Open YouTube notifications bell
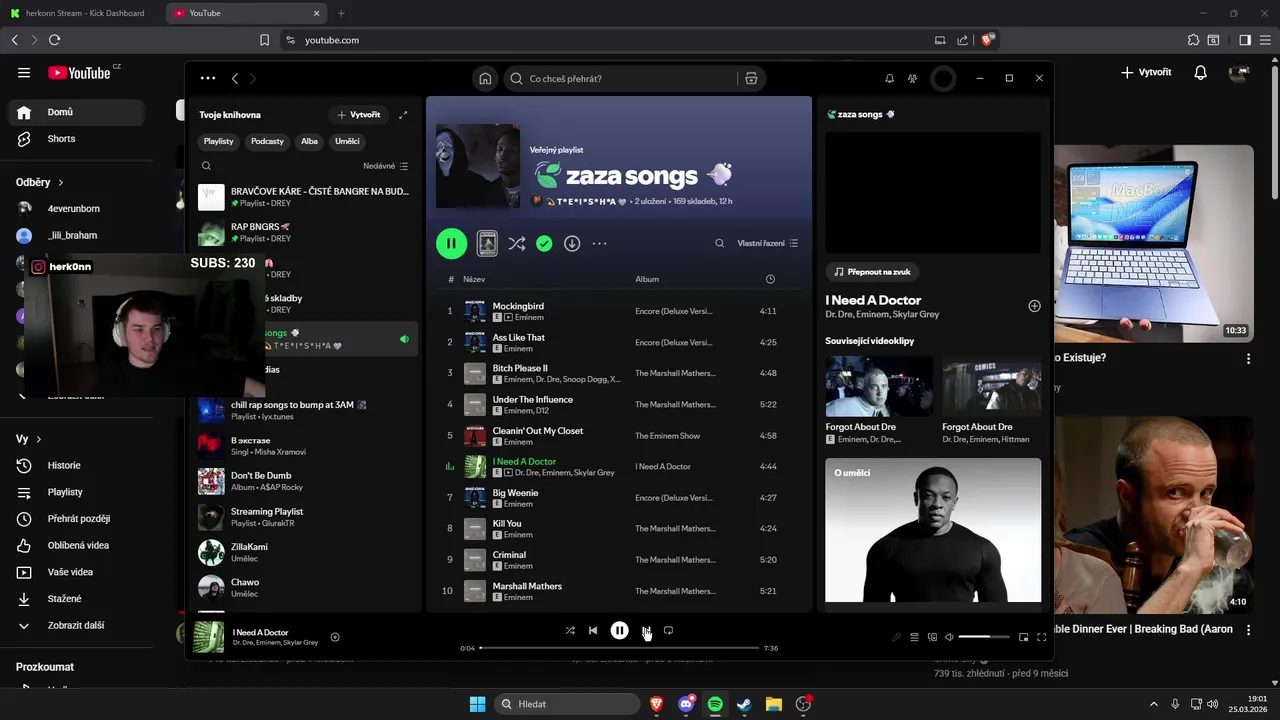1280x720 pixels. click(x=1201, y=73)
